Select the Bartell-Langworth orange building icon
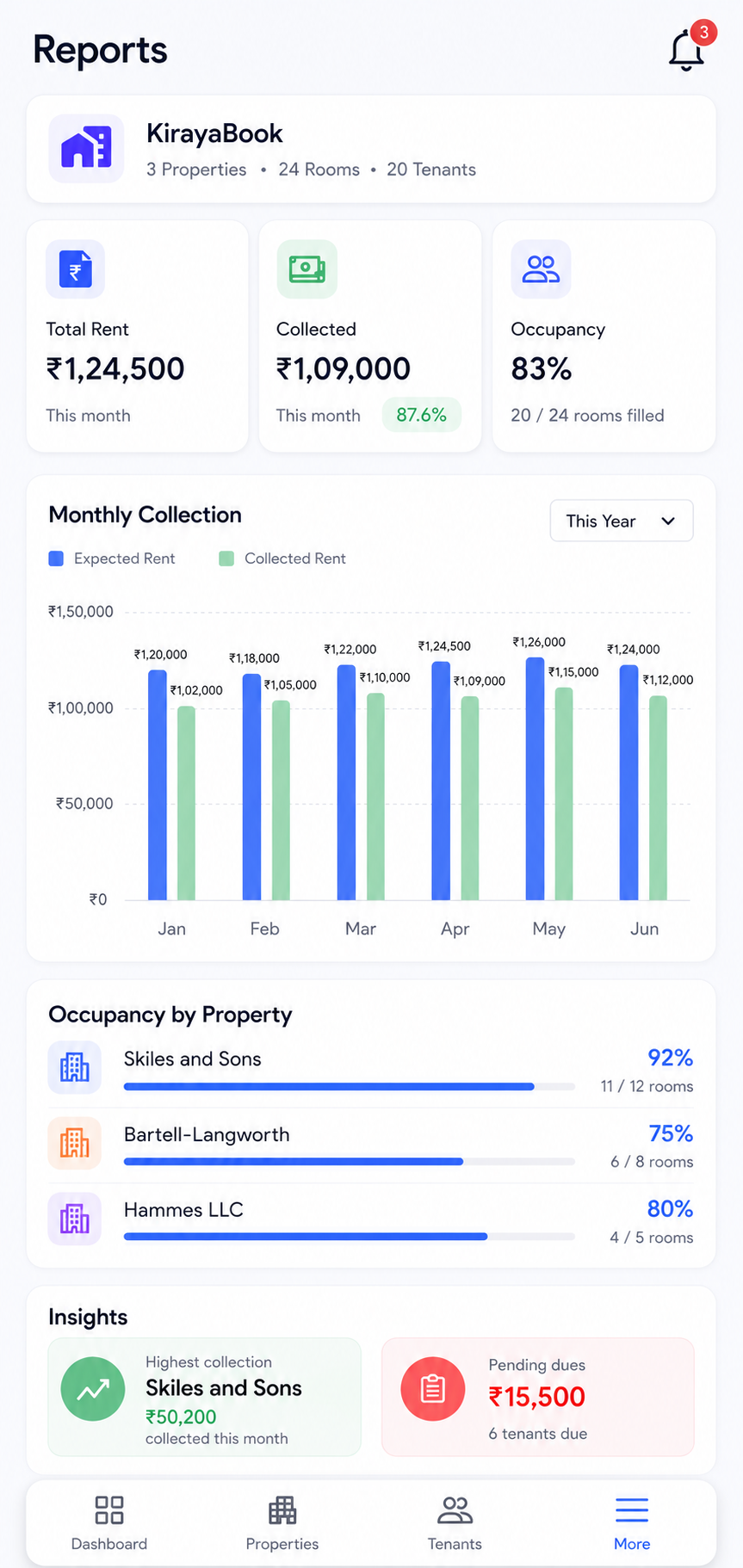The width and height of the screenshot is (743, 1568). pos(75,1143)
